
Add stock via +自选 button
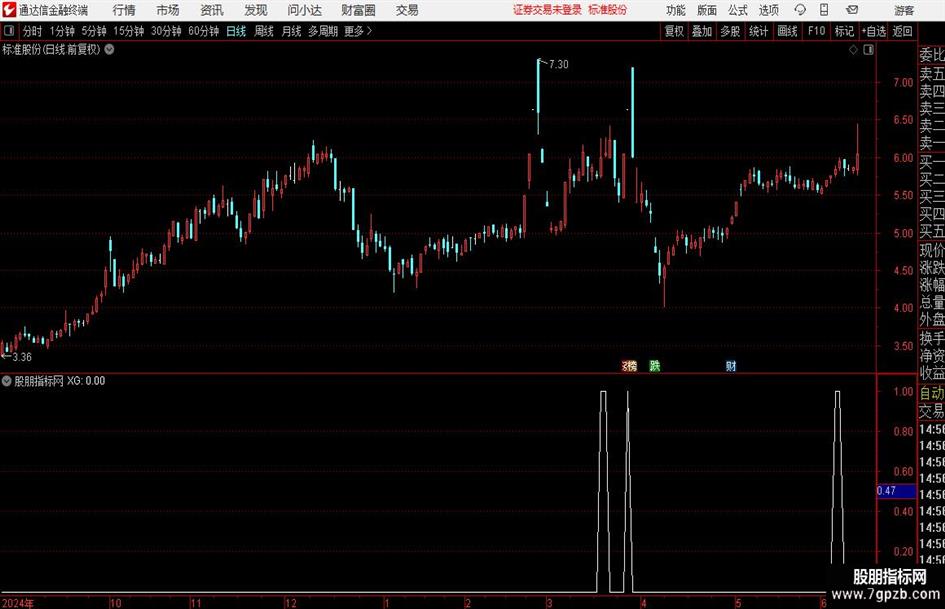click(873, 31)
